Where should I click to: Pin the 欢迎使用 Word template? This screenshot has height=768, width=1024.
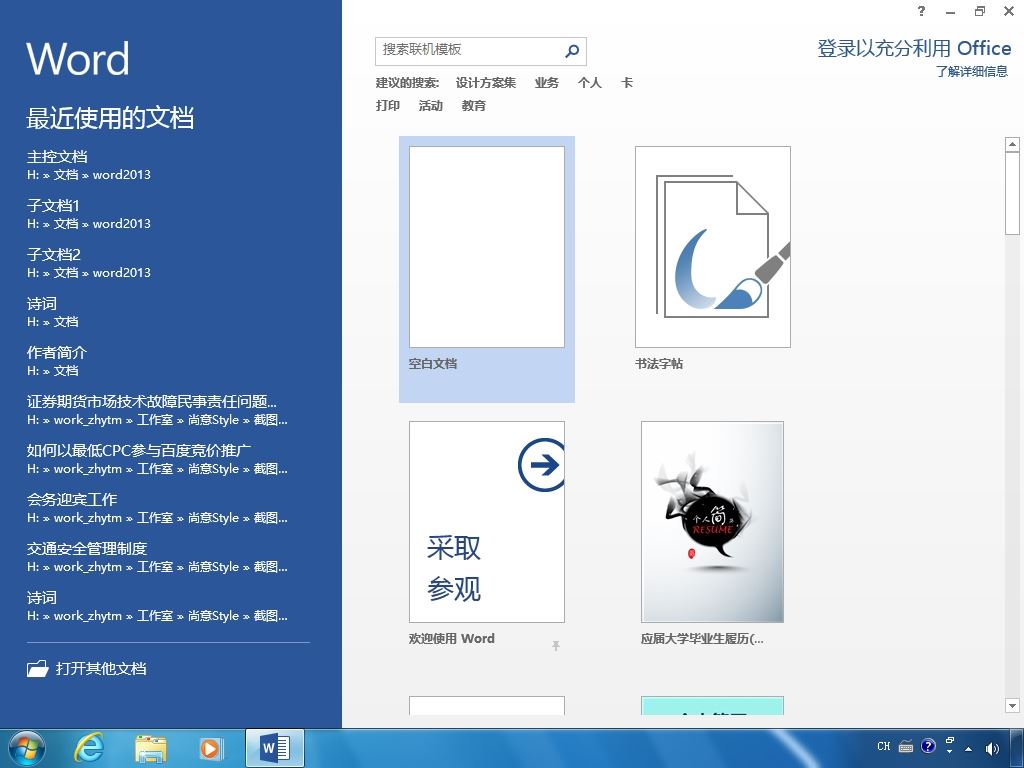pos(556,646)
